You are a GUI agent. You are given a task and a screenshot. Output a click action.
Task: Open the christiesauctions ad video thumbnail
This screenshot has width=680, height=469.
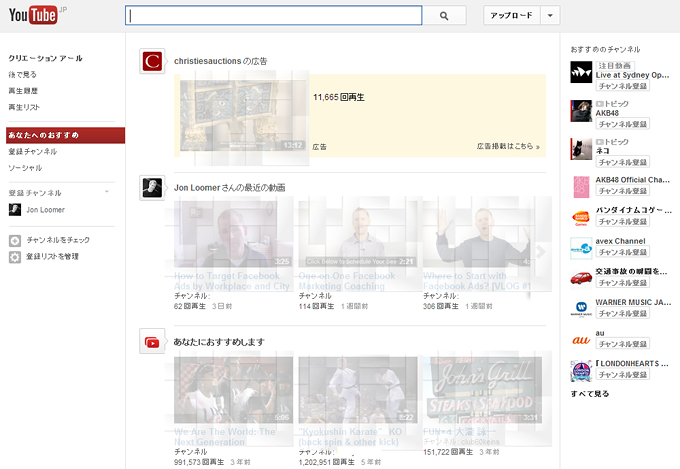(242, 116)
